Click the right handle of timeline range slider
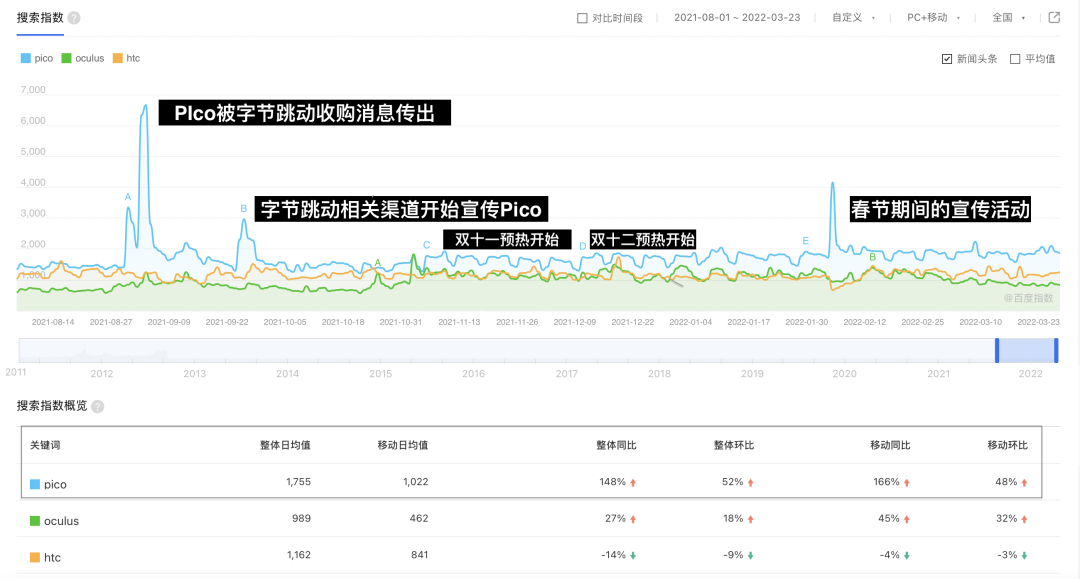 [1056, 350]
